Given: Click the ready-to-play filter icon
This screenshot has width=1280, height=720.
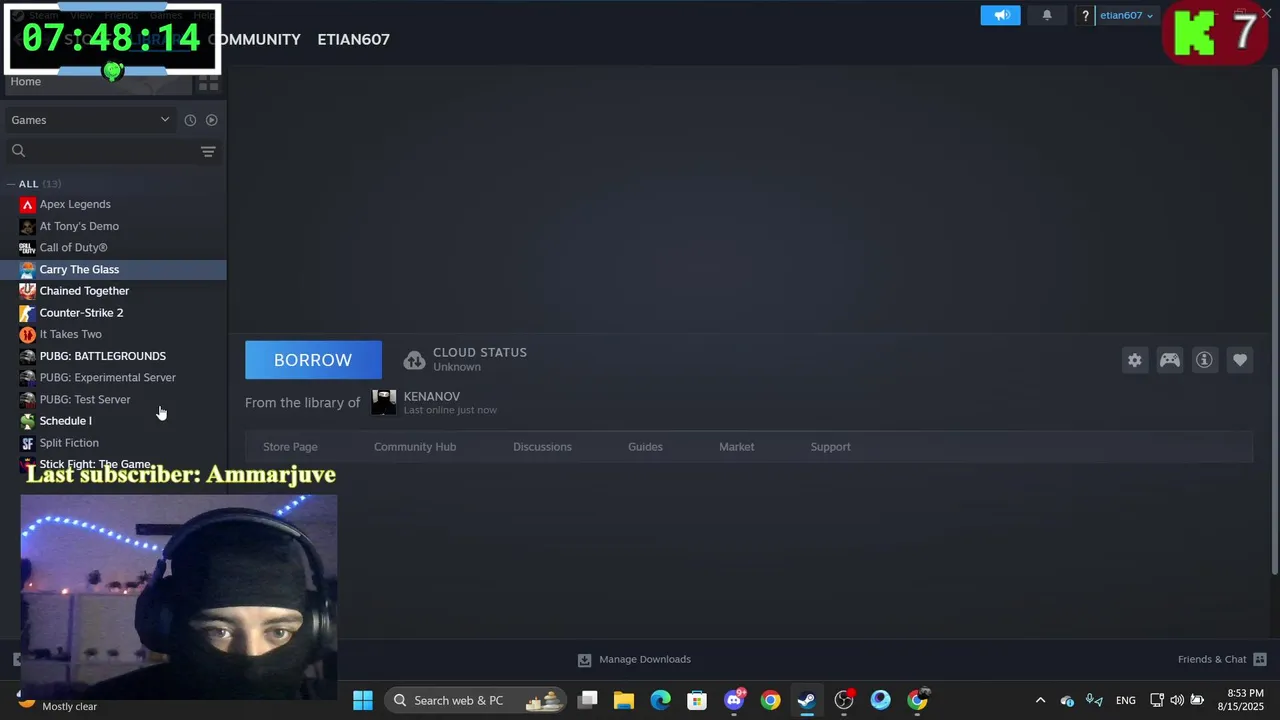Looking at the screenshot, I should [x=211, y=120].
